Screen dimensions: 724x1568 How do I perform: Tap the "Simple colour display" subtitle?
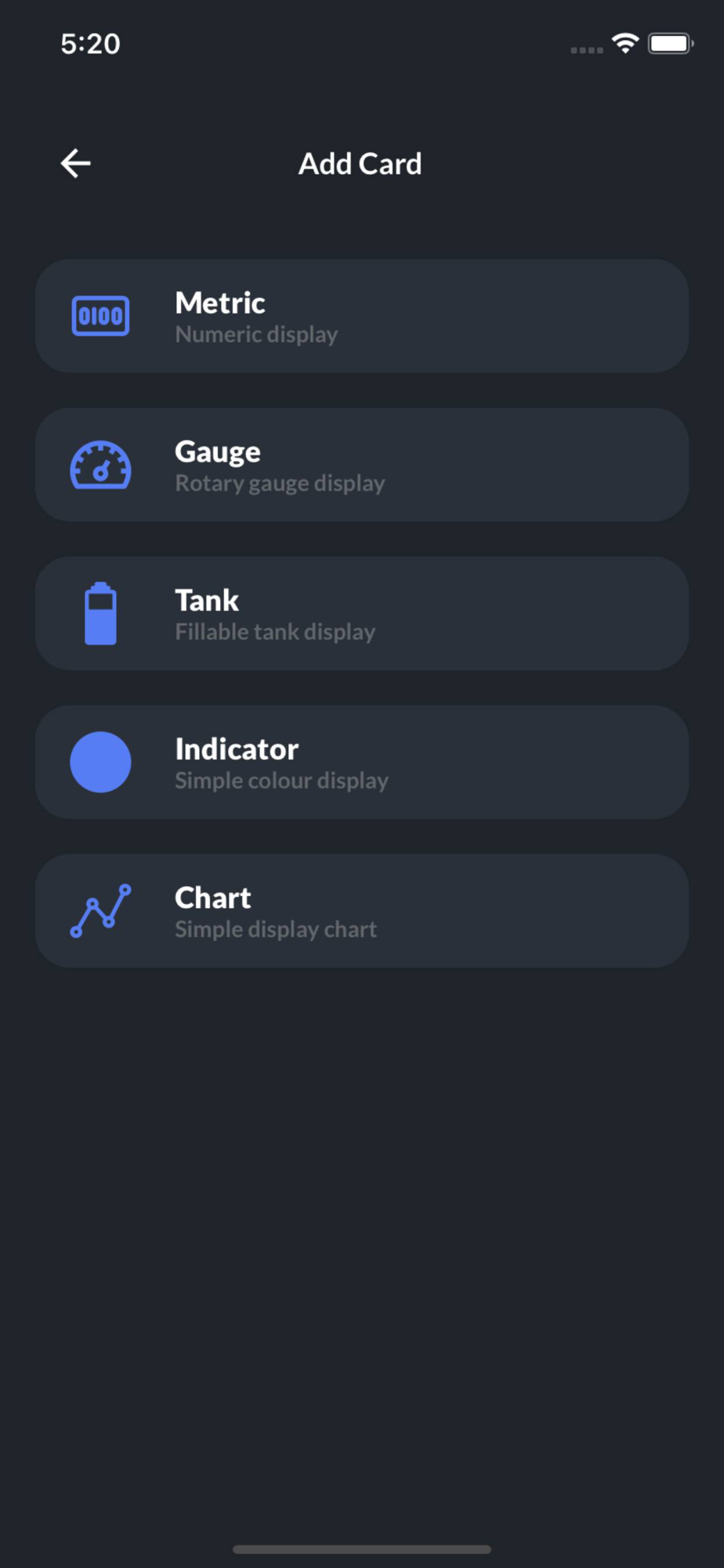(x=281, y=781)
